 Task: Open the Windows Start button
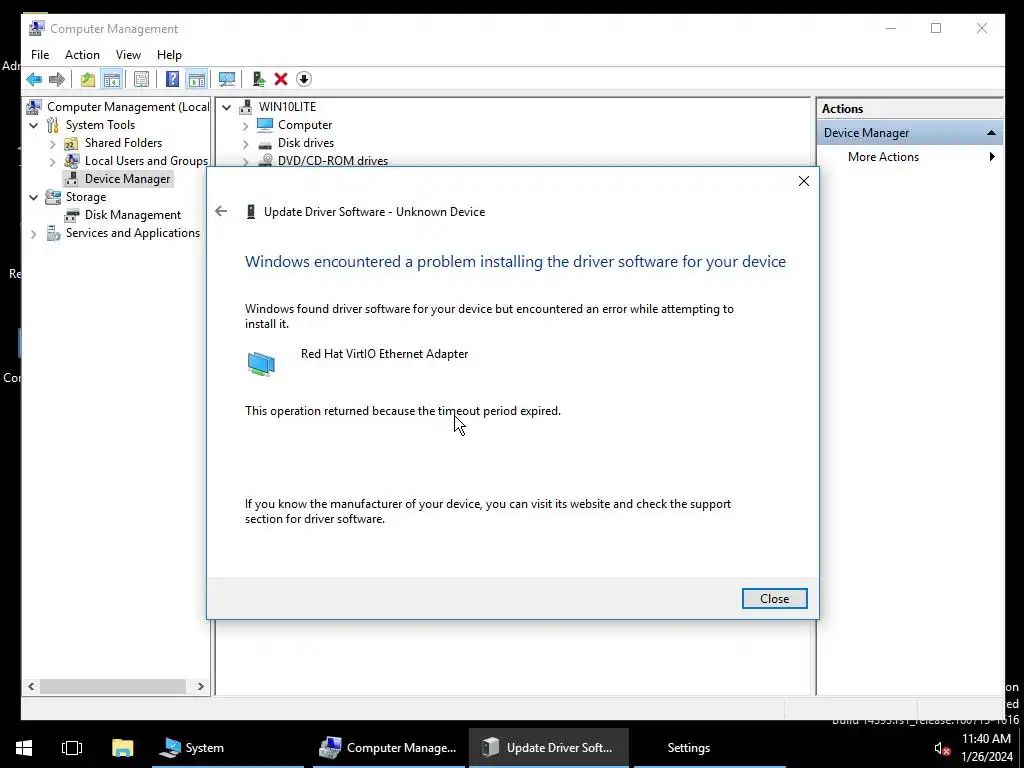[x=24, y=748]
